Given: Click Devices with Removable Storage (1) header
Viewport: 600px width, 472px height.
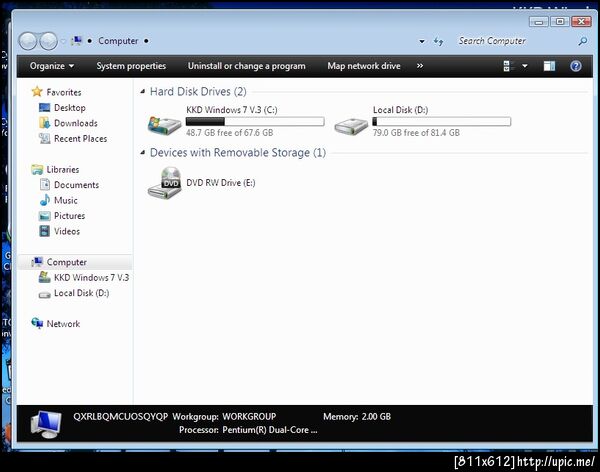Looking at the screenshot, I should [x=238, y=153].
